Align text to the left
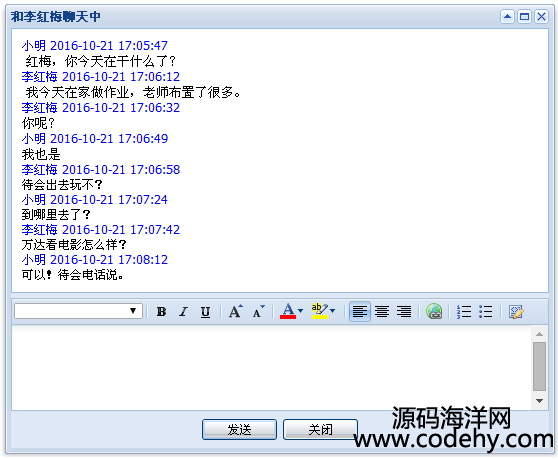Image resolution: width=558 pixels, height=459 pixels. point(360,312)
